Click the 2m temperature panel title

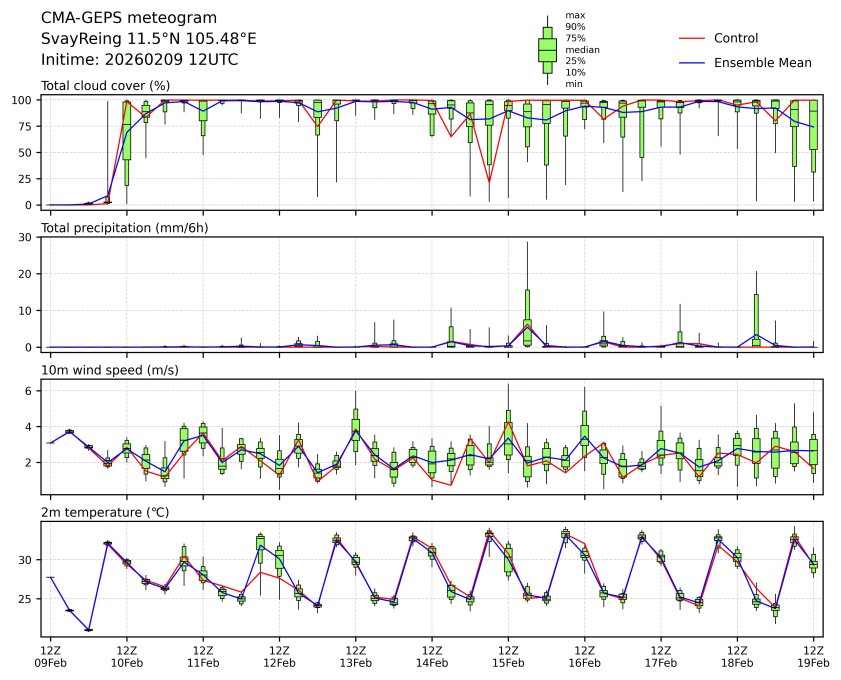[105, 513]
